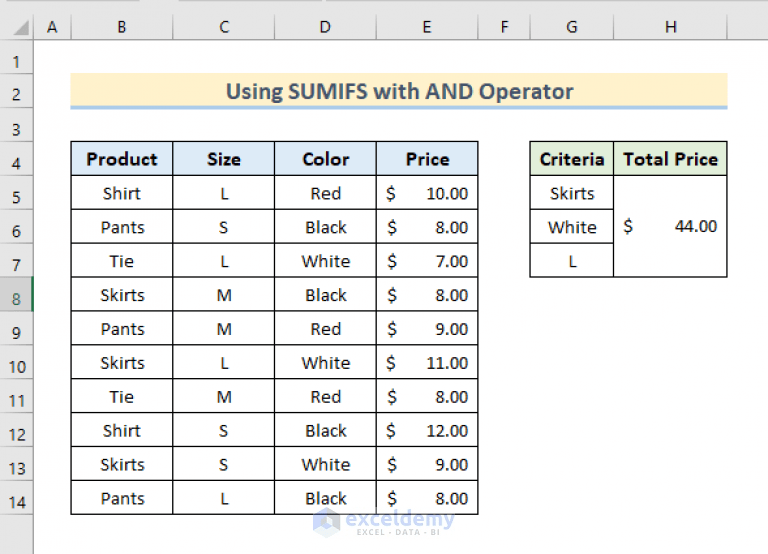Click the 'Total Price' header cell
768x554 pixels.
pyautogui.click(x=671, y=159)
